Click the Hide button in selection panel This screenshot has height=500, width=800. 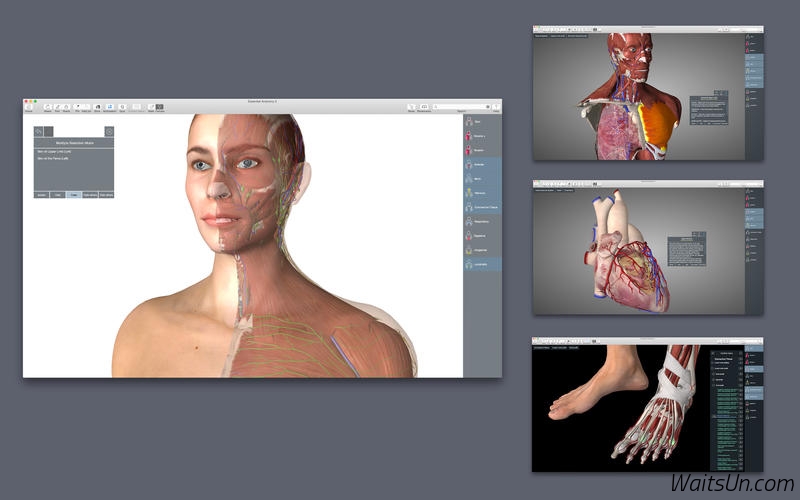tap(58, 195)
